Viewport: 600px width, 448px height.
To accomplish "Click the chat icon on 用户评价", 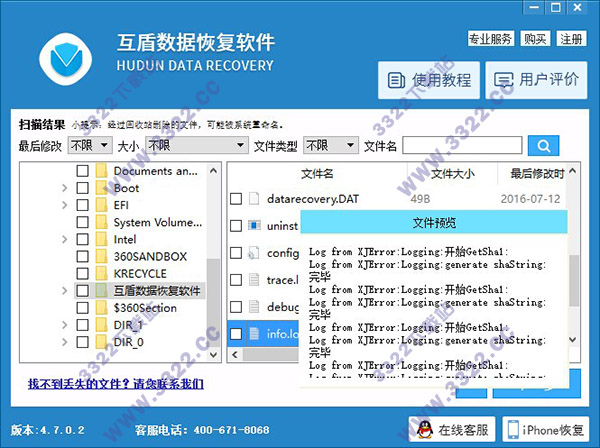I will click(504, 80).
